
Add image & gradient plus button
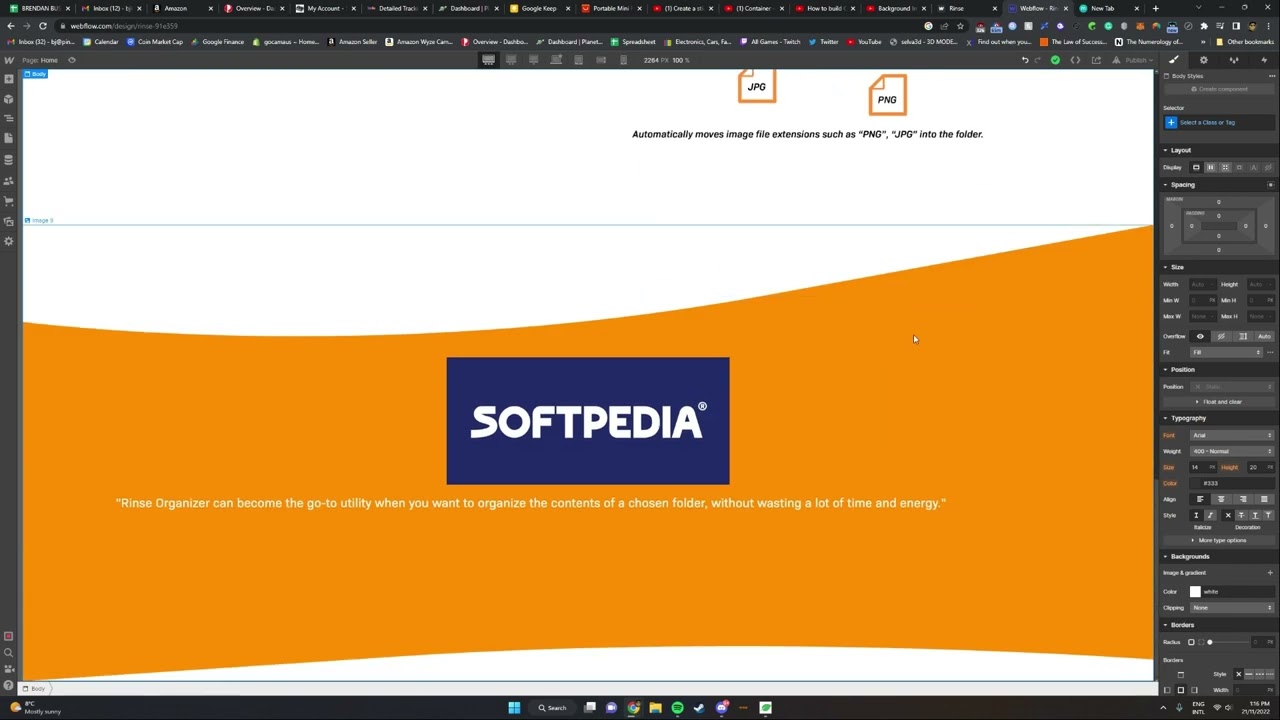click(1270, 573)
